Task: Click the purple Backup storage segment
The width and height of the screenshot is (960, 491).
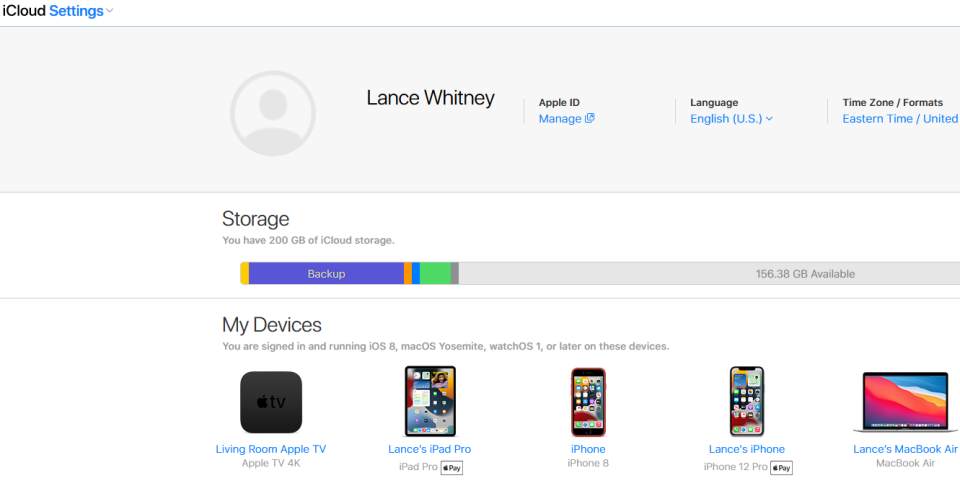Action: 326,274
